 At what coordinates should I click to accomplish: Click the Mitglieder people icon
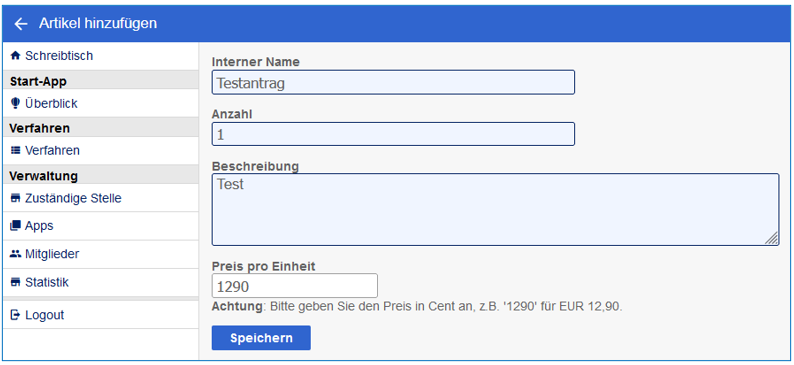(x=15, y=254)
